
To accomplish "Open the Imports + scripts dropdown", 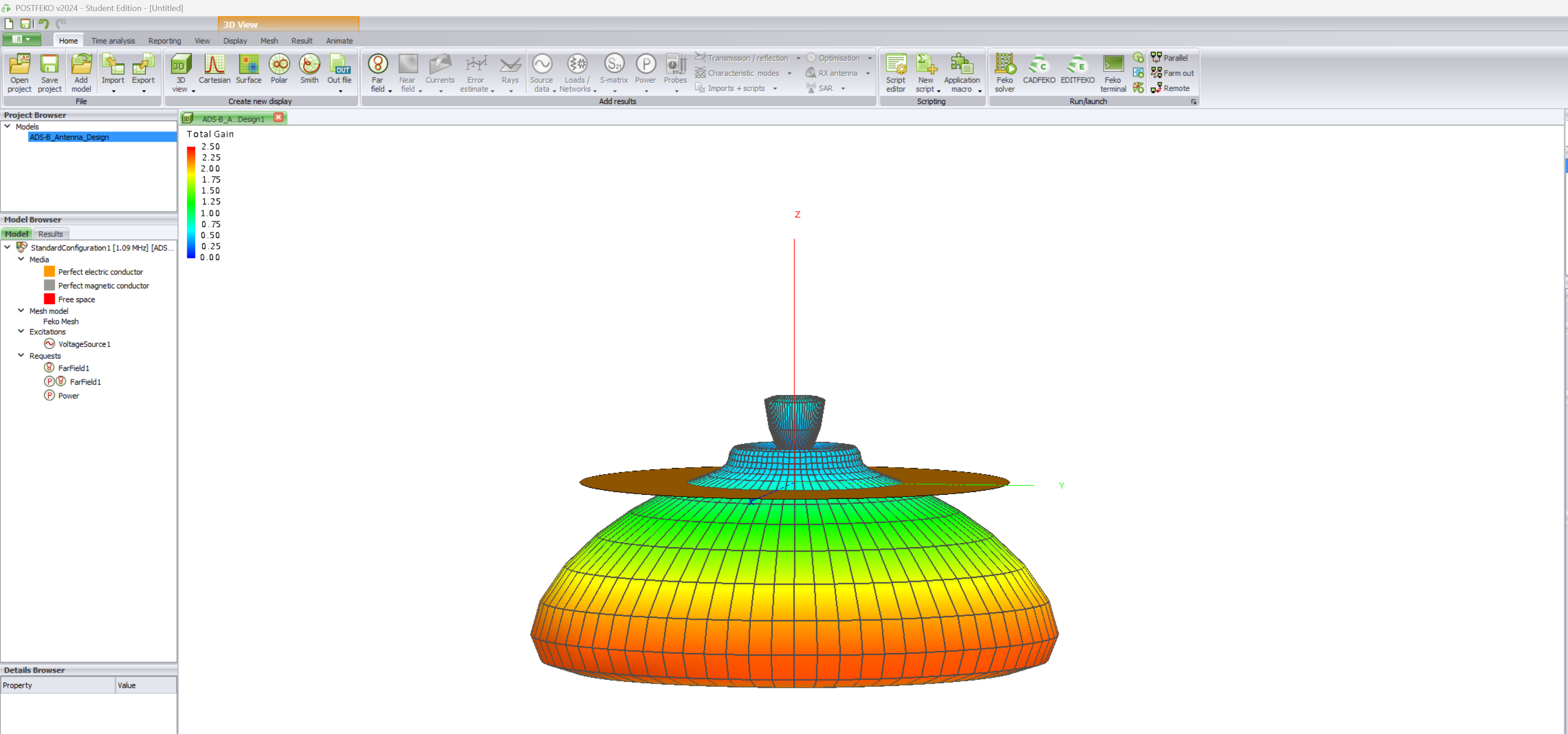I will (775, 89).
